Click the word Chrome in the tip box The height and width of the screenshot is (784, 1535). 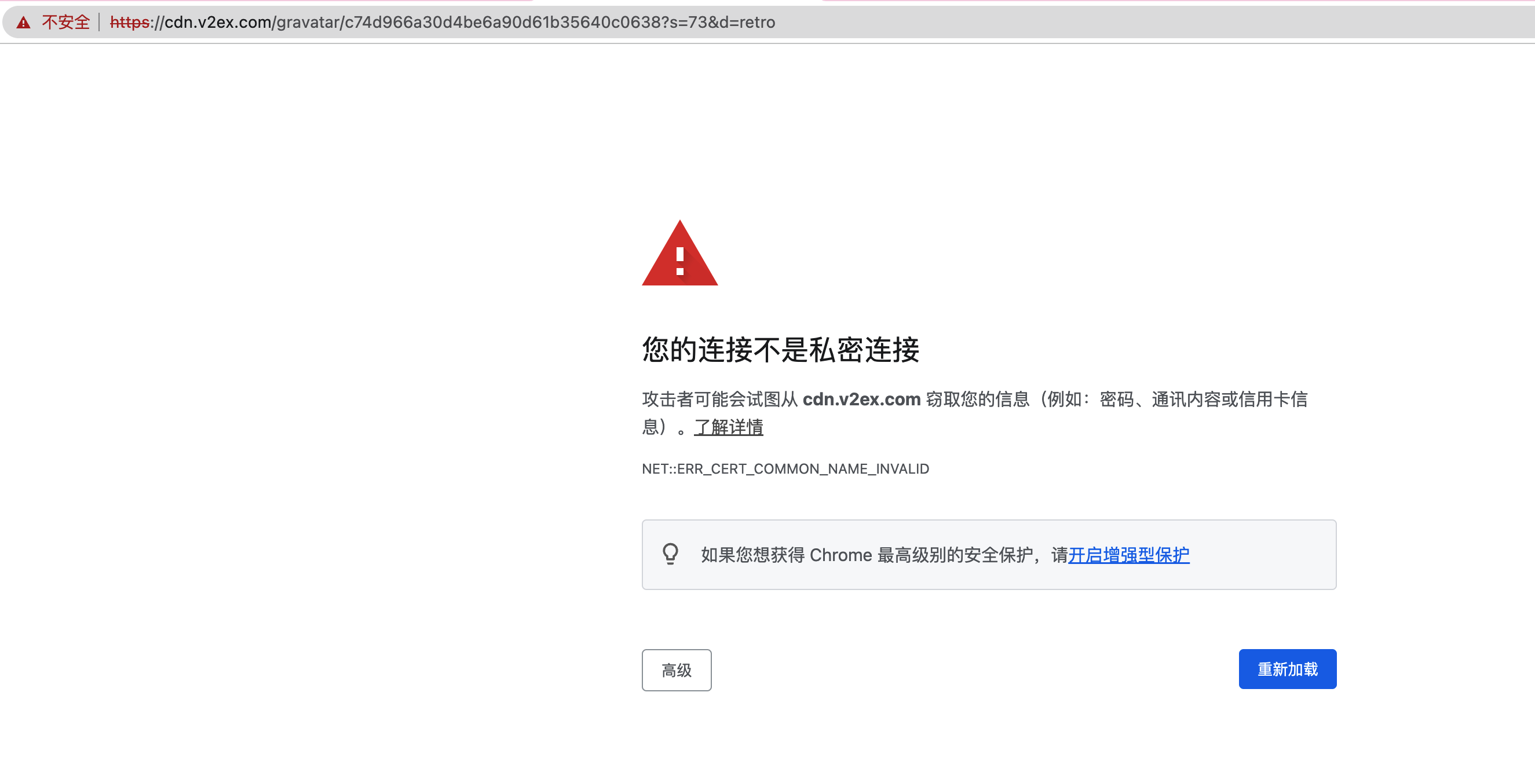pos(840,555)
